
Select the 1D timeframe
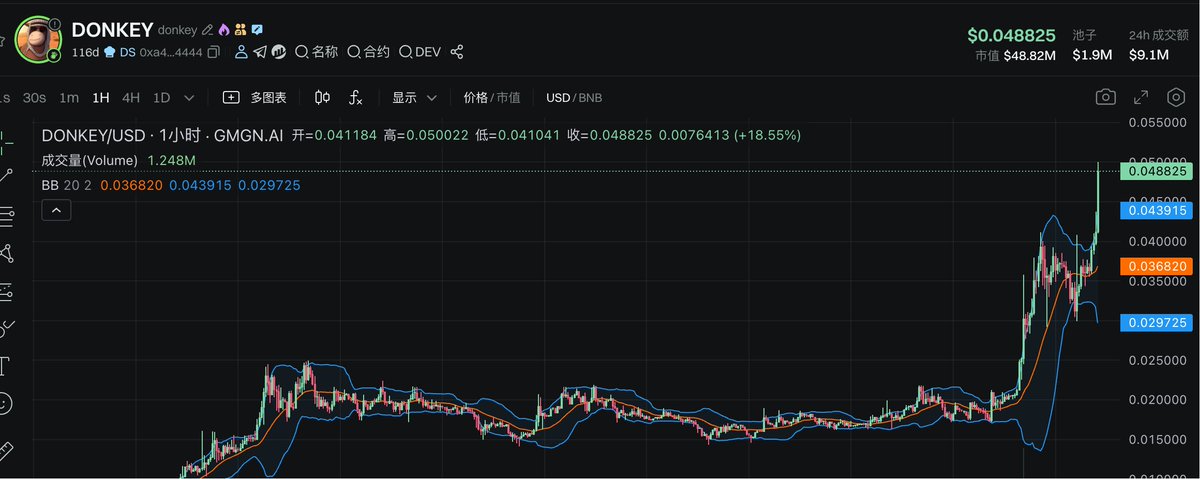tap(161, 98)
